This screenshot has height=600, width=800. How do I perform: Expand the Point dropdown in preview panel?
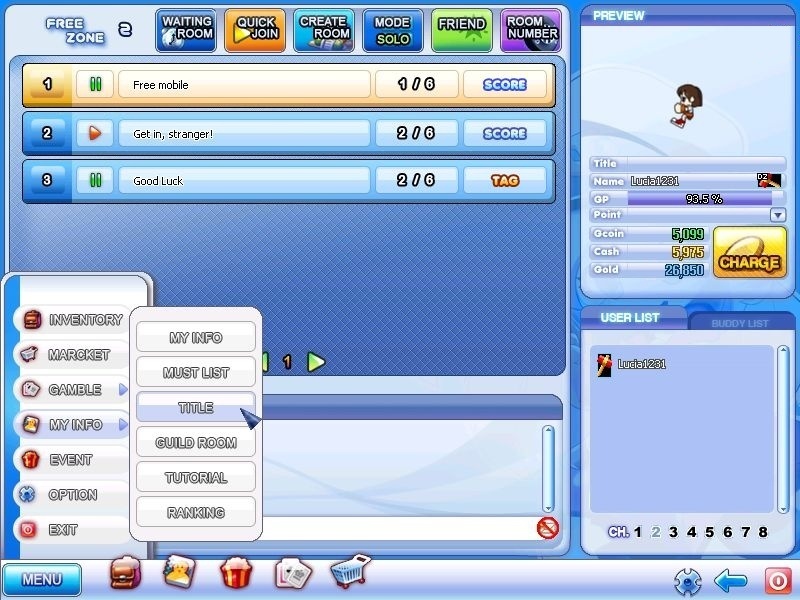(777, 215)
